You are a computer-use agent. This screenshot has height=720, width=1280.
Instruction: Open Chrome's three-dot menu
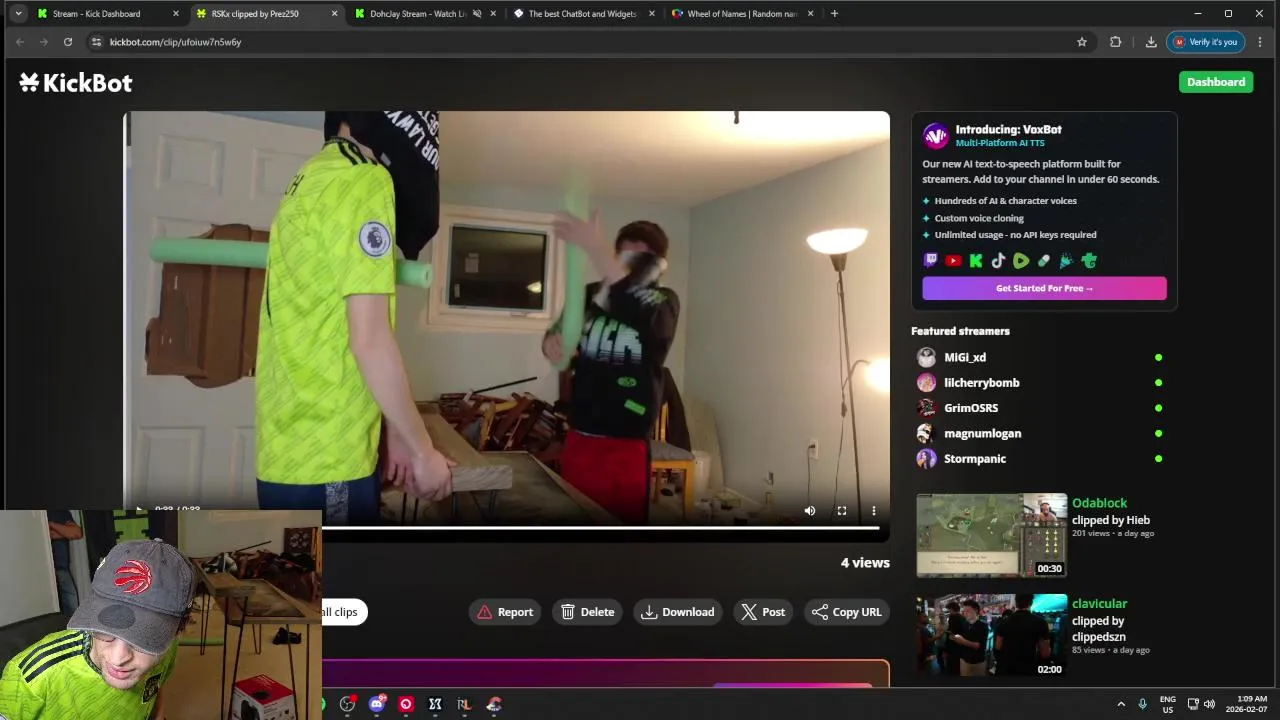pos(1260,42)
